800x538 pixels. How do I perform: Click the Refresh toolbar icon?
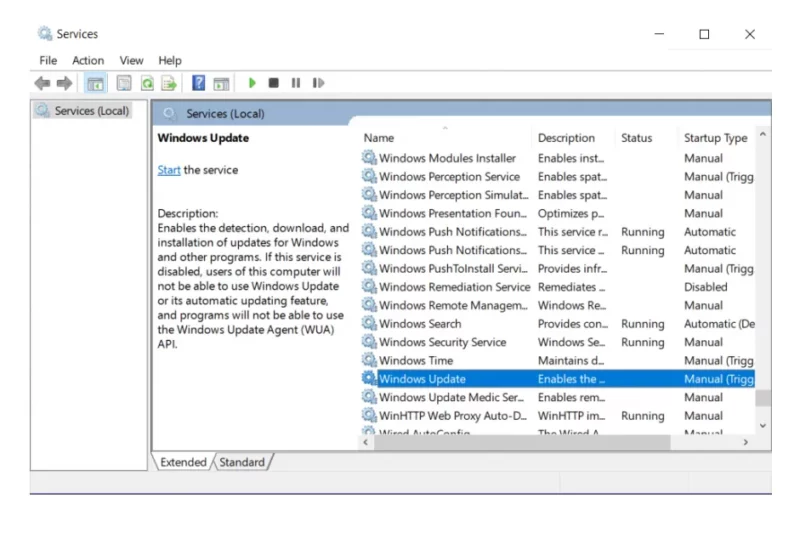point(147,83)
